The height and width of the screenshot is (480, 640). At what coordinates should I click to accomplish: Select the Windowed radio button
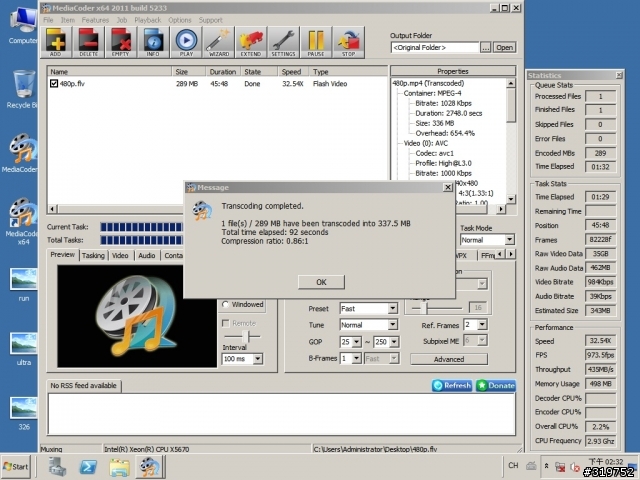pyautogui.click(x=225, y=304)
